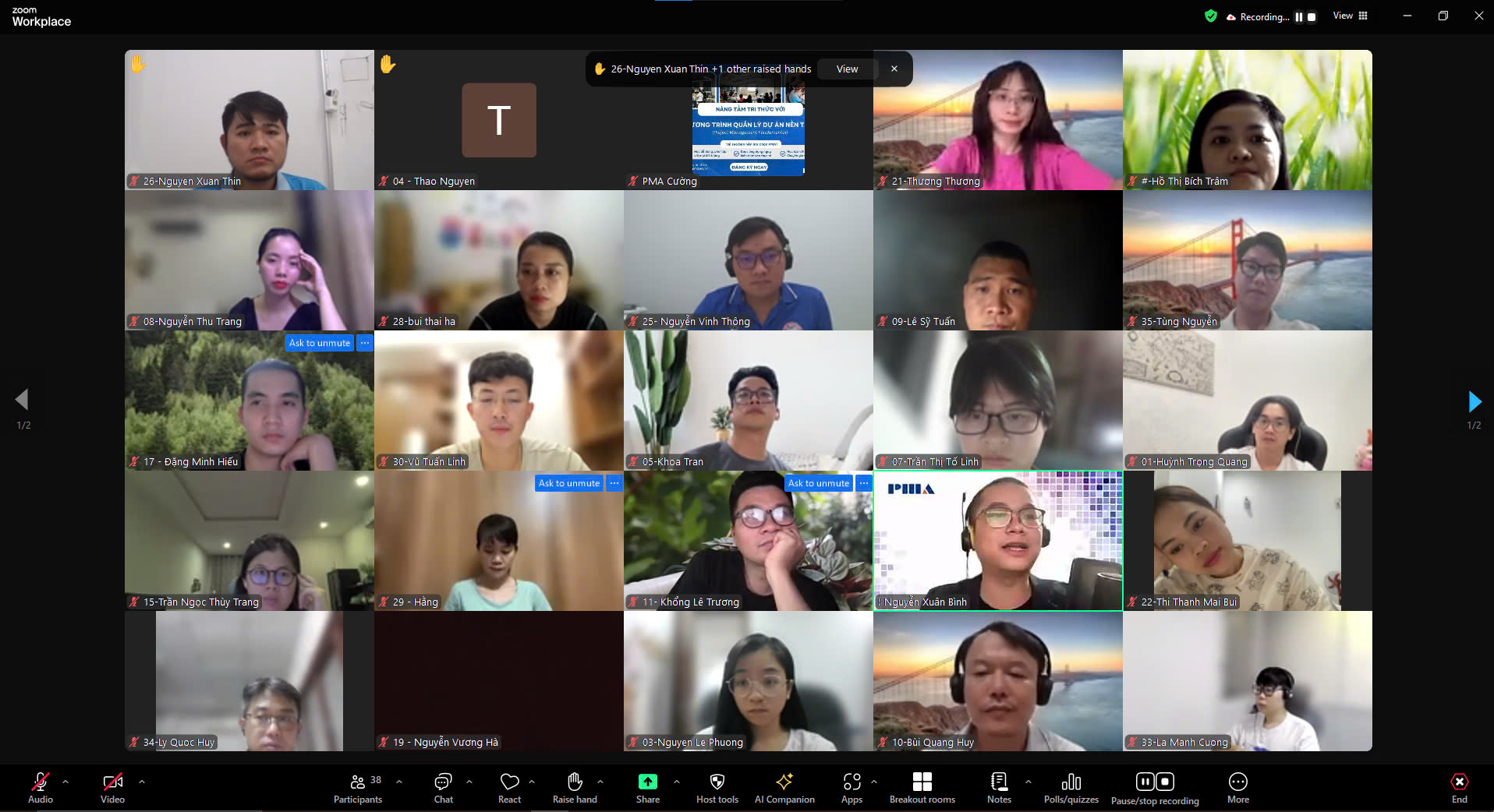This screenshot has width=1494, height=812.
Task: Expand the caret next to Participants
Action: (x=399, y=781)
